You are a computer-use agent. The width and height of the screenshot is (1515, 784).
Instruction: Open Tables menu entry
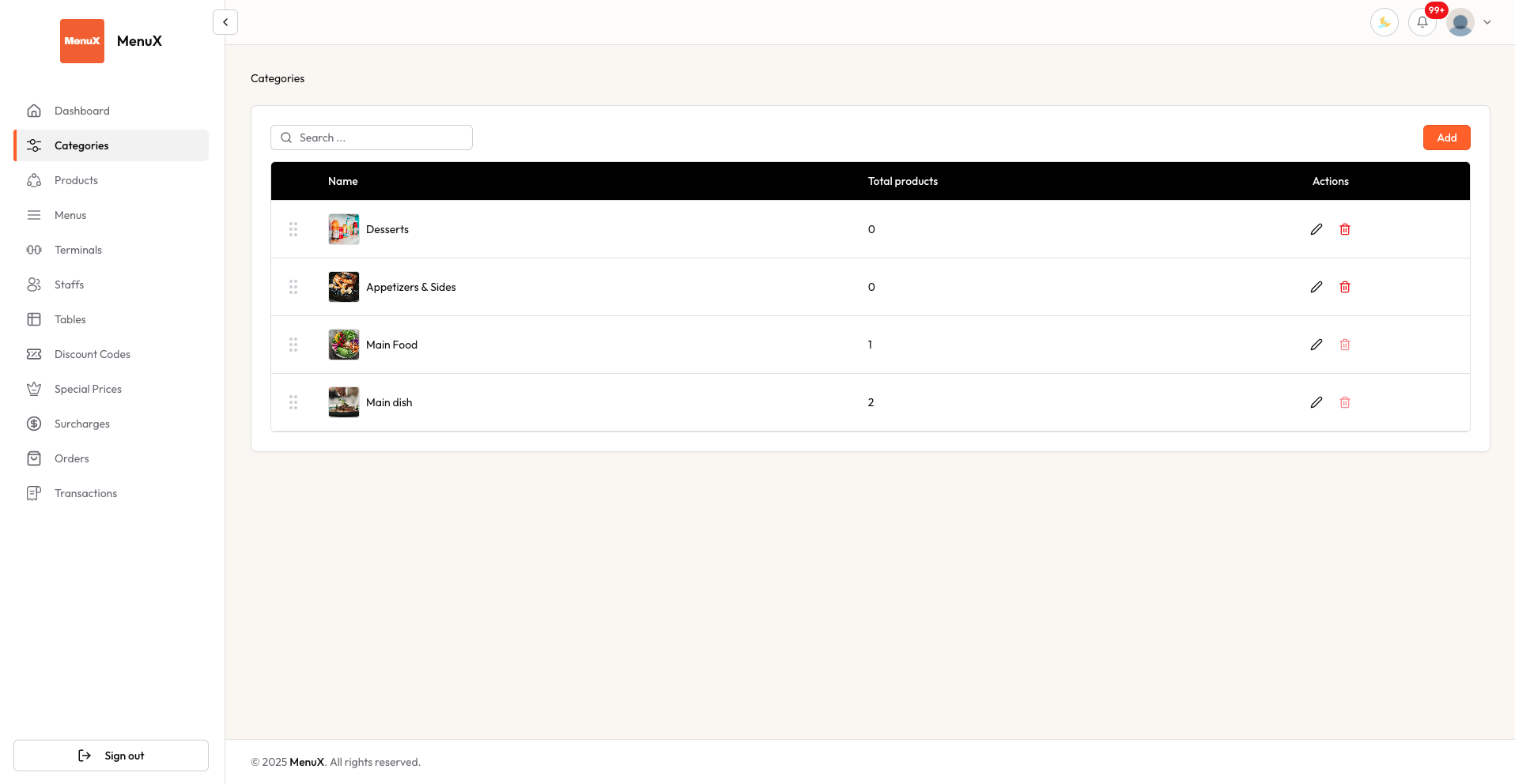click(x=111, y=319)
